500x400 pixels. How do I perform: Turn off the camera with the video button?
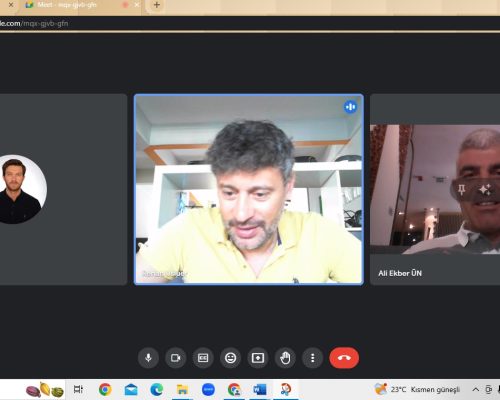(x=176, y=358)
